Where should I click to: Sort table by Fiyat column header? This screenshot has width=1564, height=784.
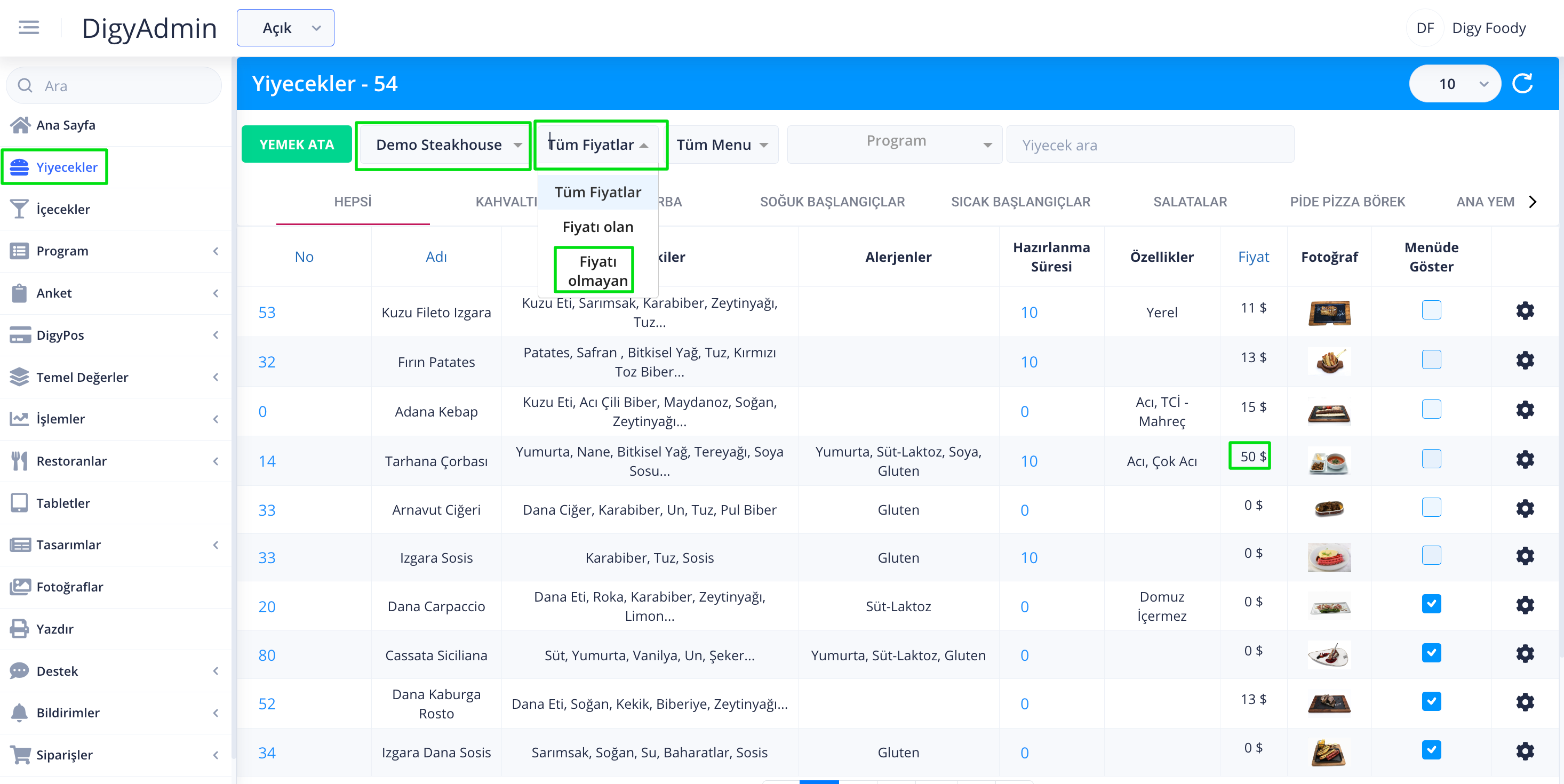coord(1252,257)
